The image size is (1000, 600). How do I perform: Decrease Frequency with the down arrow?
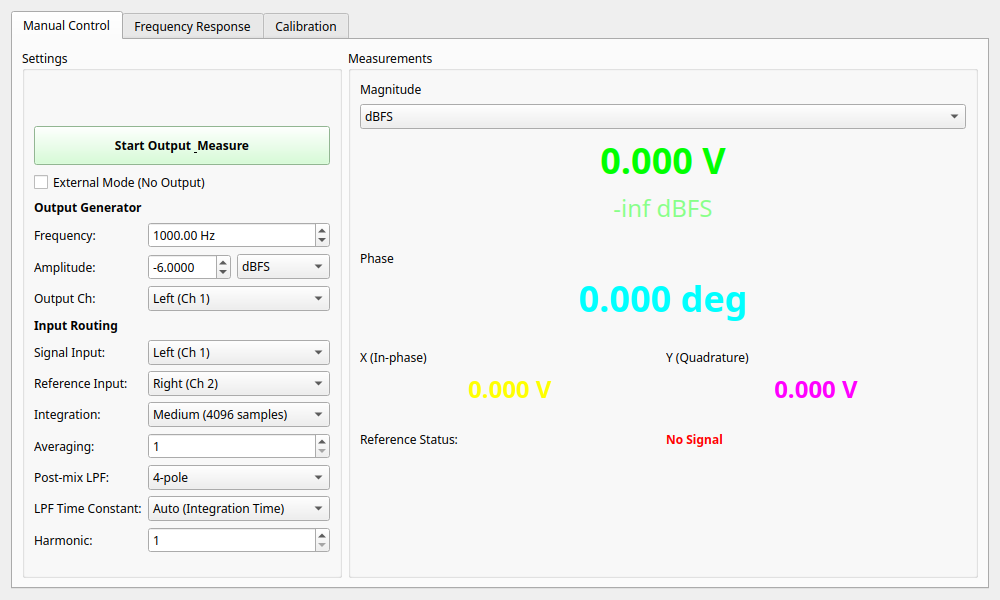pyautogui.click(x=321, y=241)
